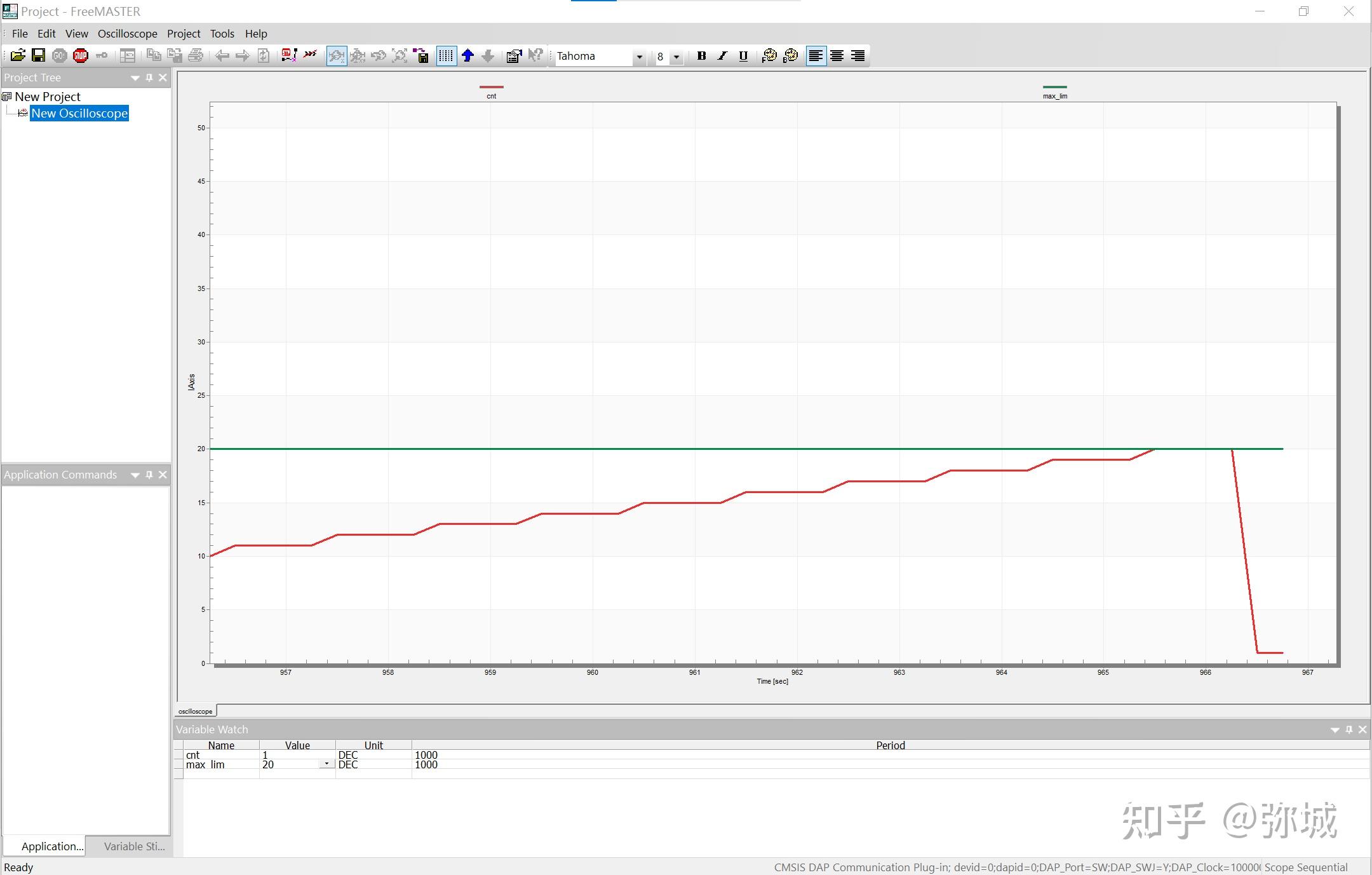The width and height of the screenshot is (1372, 875).
Task: Open the font size 8 dropdown
Action: pos(676,57)
